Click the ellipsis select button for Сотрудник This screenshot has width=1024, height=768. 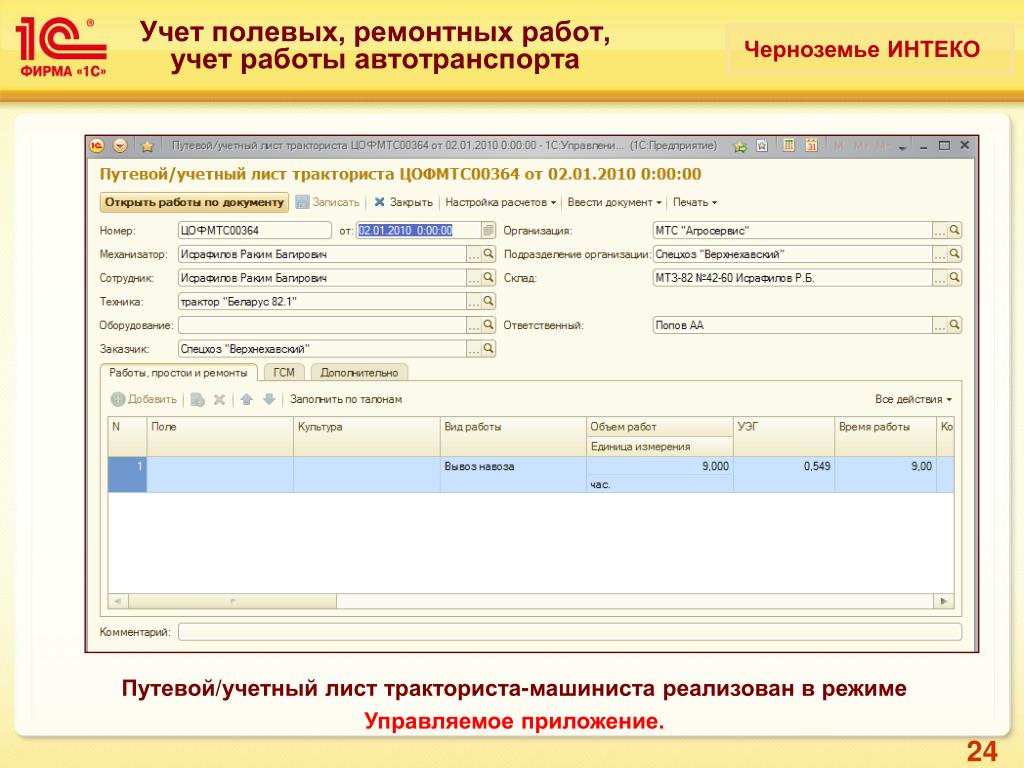tap(473, 278)
